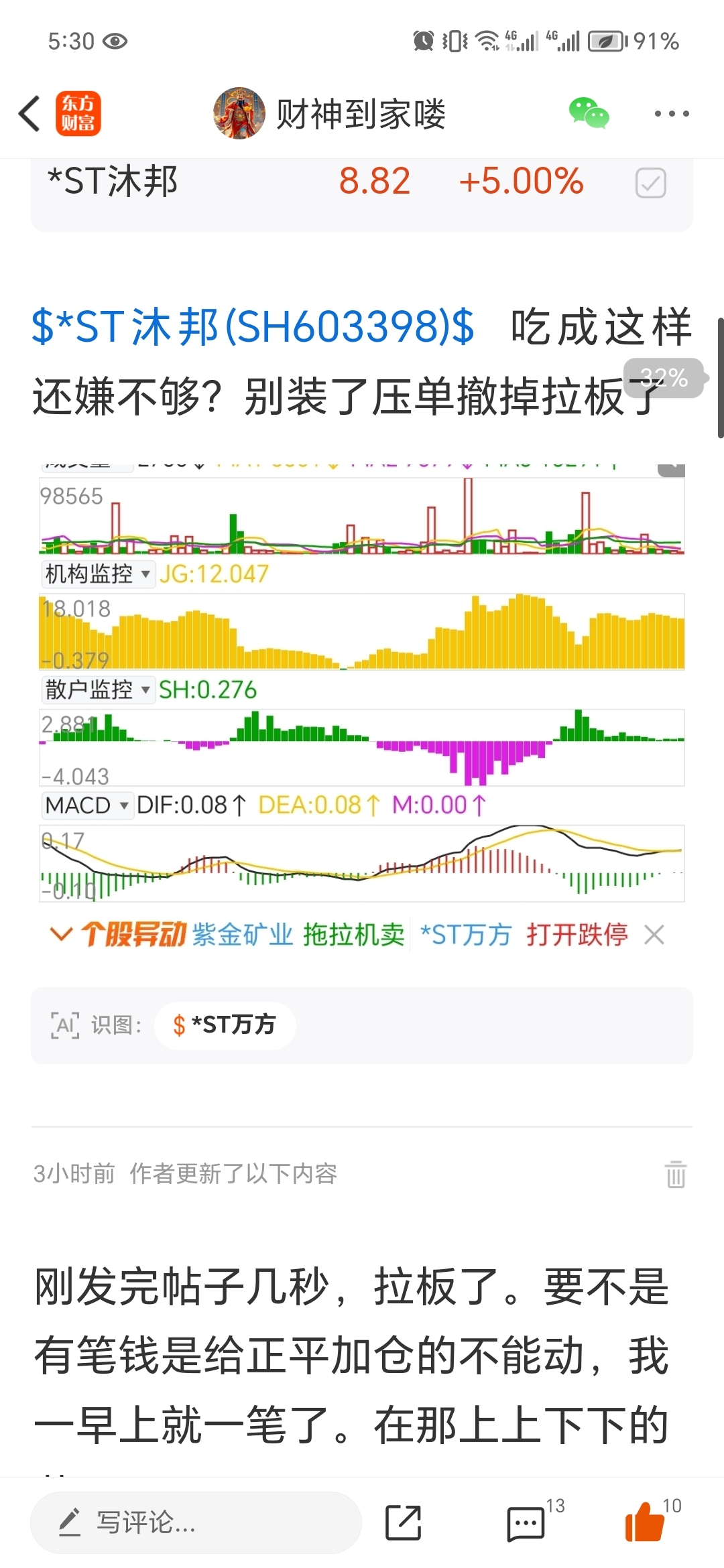Tap the pencil icon in comment box

[x=70, y=1522]
